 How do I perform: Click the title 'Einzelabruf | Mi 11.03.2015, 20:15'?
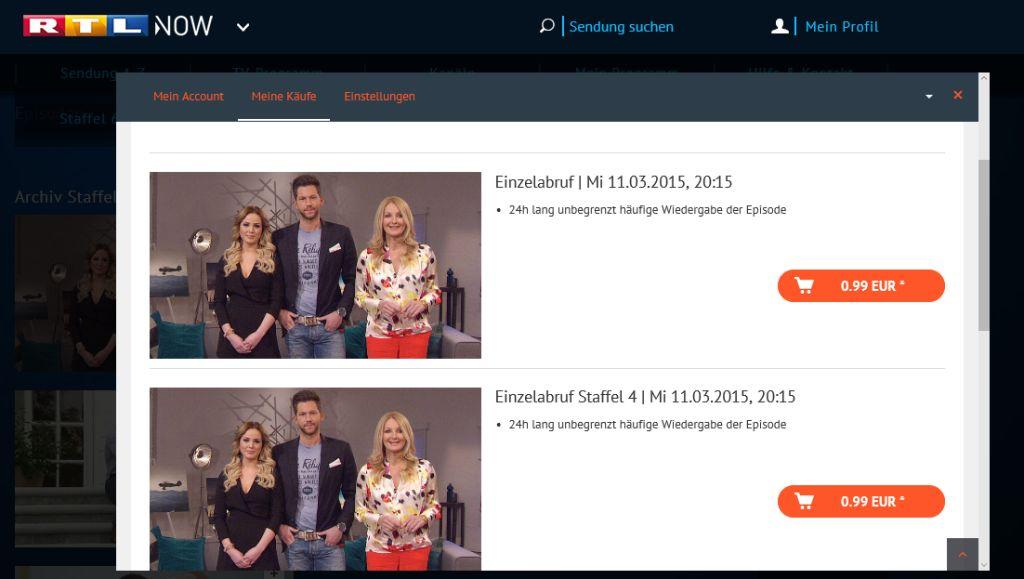613,182
